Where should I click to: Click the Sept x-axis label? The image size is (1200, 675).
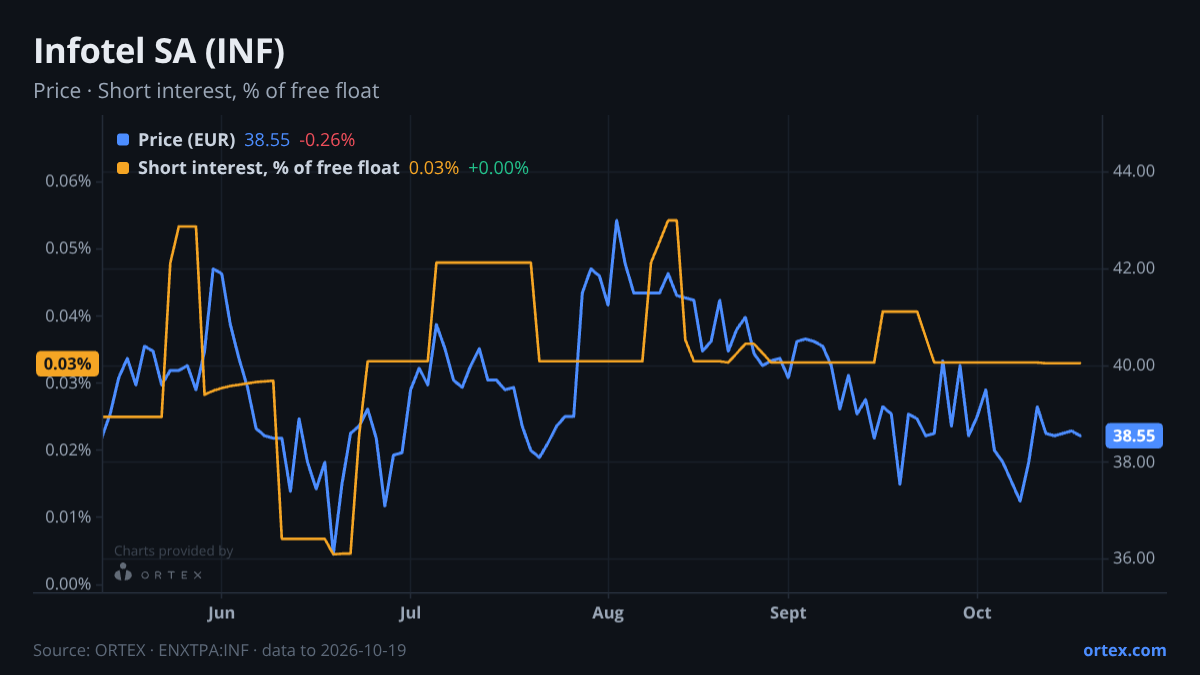(x=789, y=612)
